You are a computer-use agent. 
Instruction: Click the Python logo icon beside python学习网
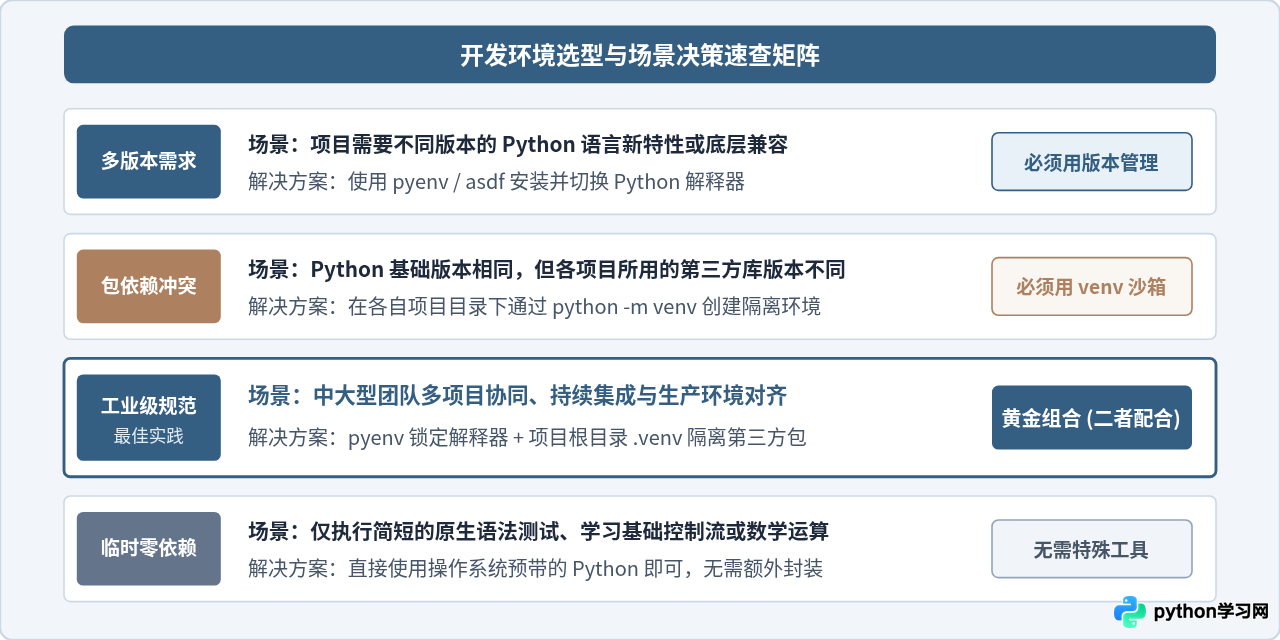coord(1130,611)
